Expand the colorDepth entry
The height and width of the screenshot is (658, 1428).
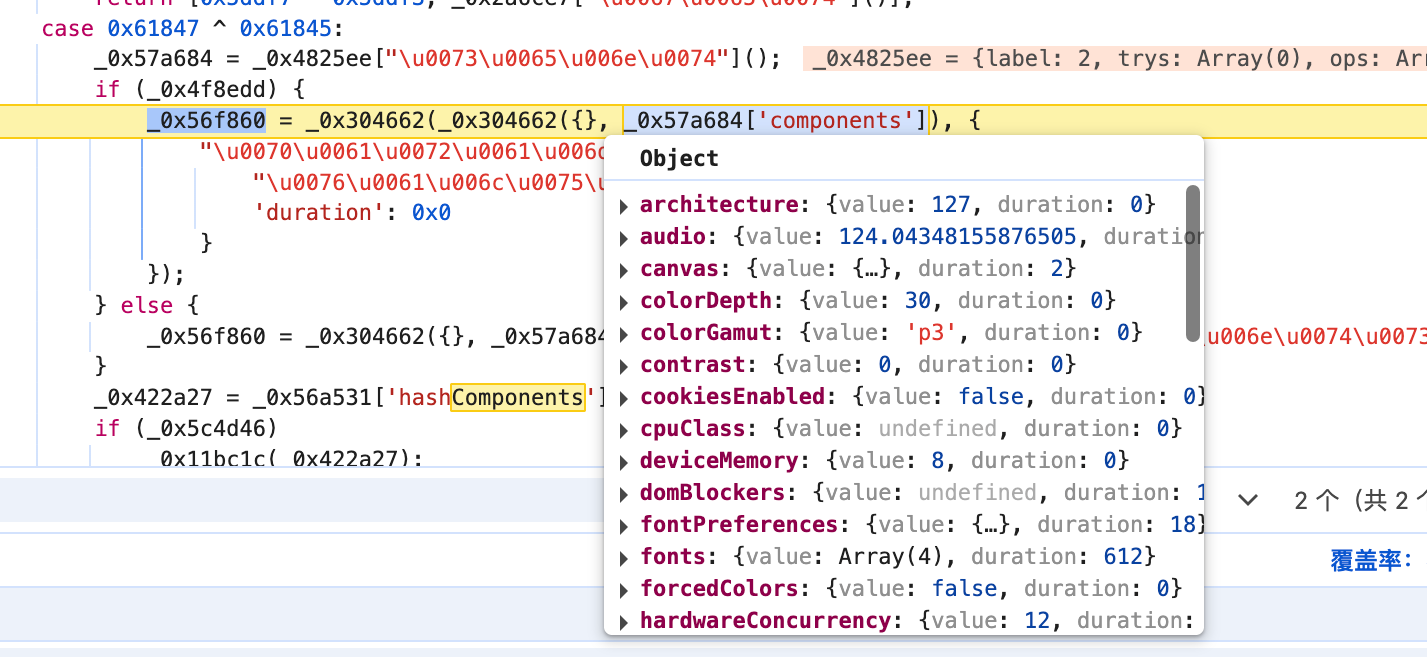coord(624,302)
